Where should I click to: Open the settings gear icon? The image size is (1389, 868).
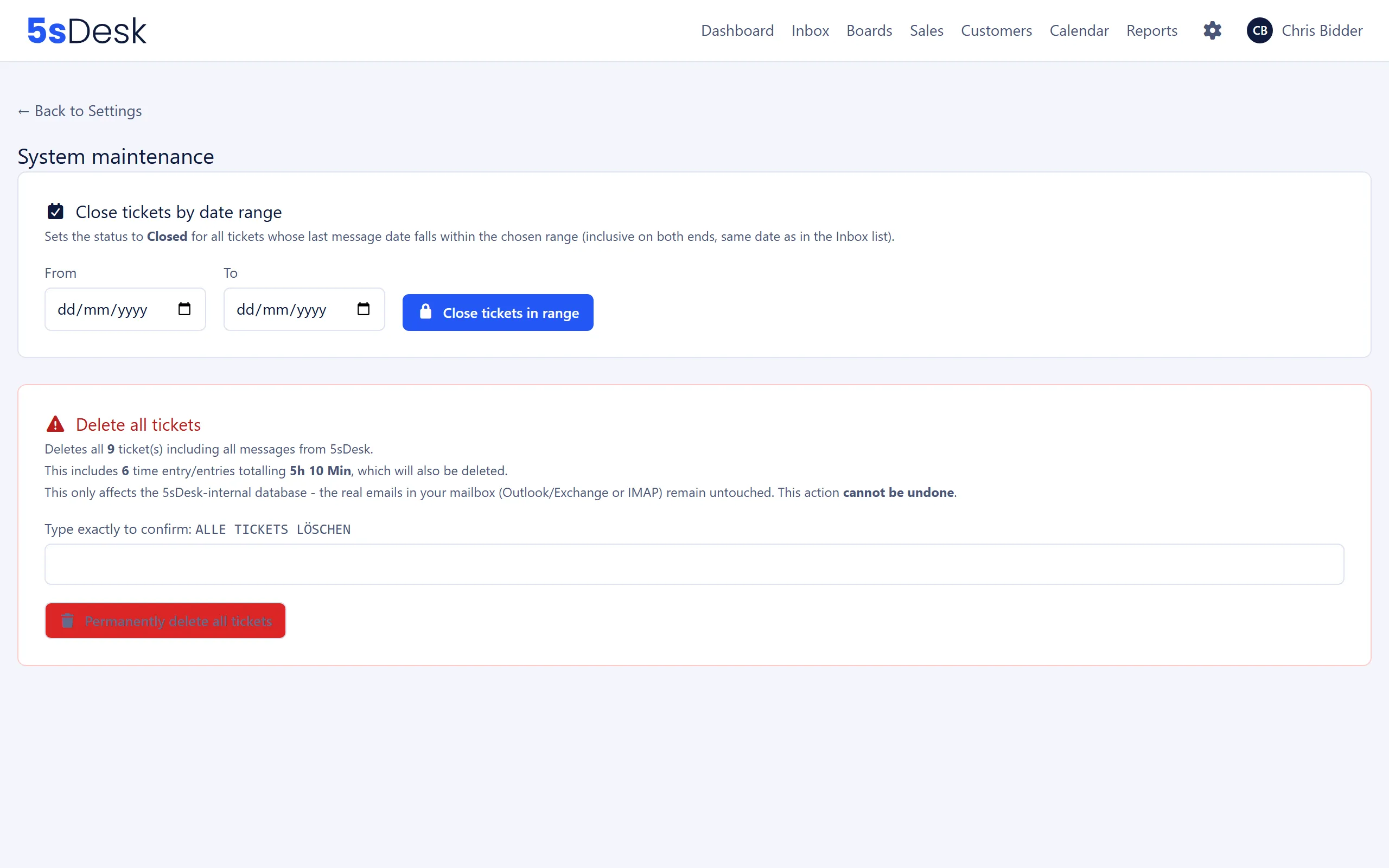point(1212,30)
